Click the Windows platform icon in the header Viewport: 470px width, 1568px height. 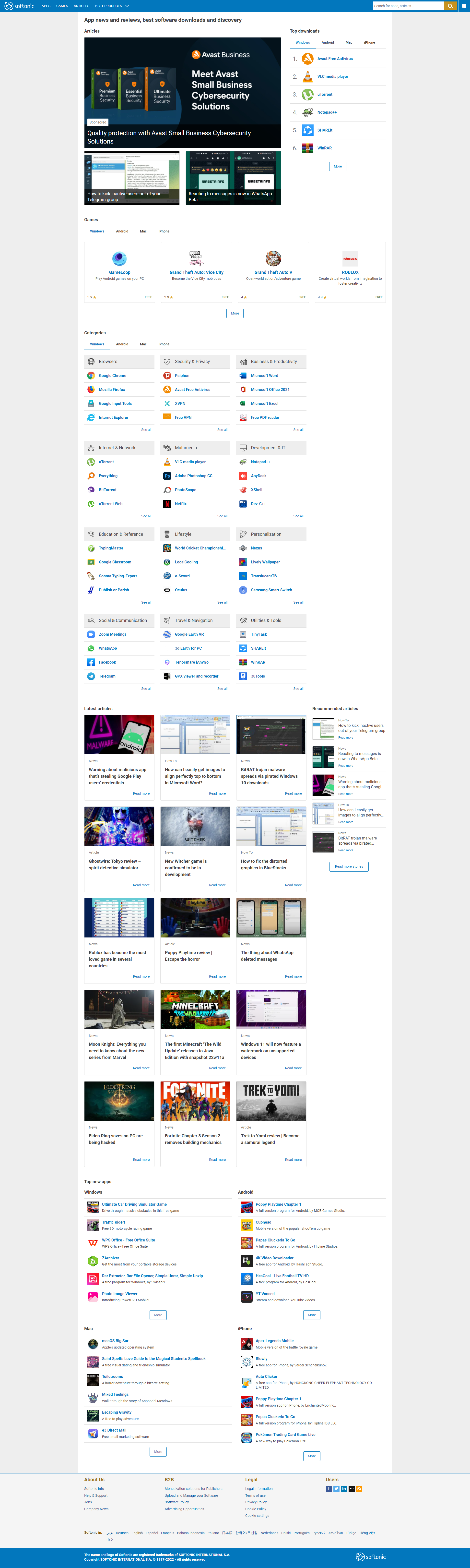tap(464, 6)
